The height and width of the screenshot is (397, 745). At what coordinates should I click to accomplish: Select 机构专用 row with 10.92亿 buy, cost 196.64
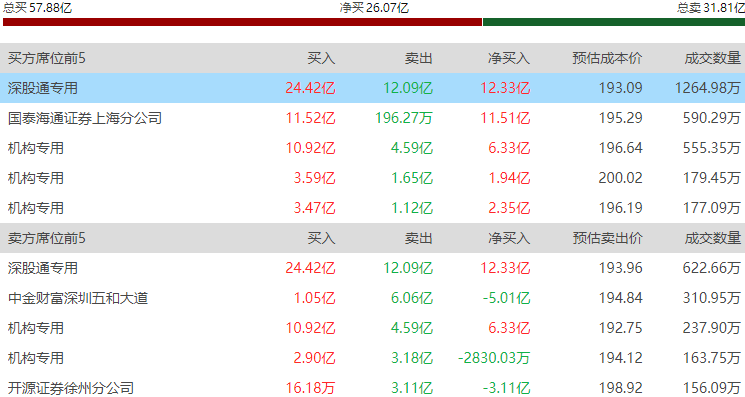click(372, 148)
